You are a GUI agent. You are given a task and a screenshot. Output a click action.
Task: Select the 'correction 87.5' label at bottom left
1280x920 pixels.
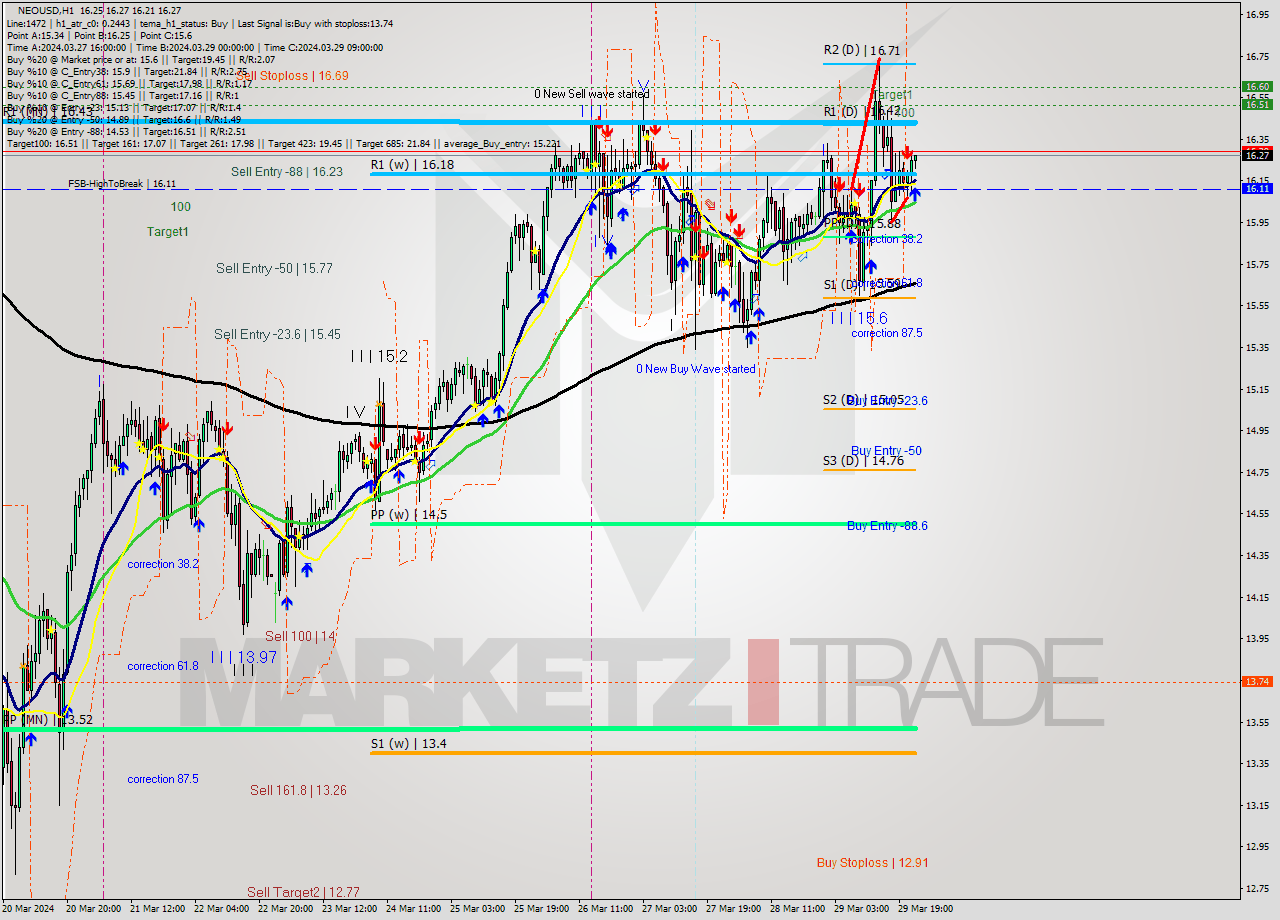[163, 779]
